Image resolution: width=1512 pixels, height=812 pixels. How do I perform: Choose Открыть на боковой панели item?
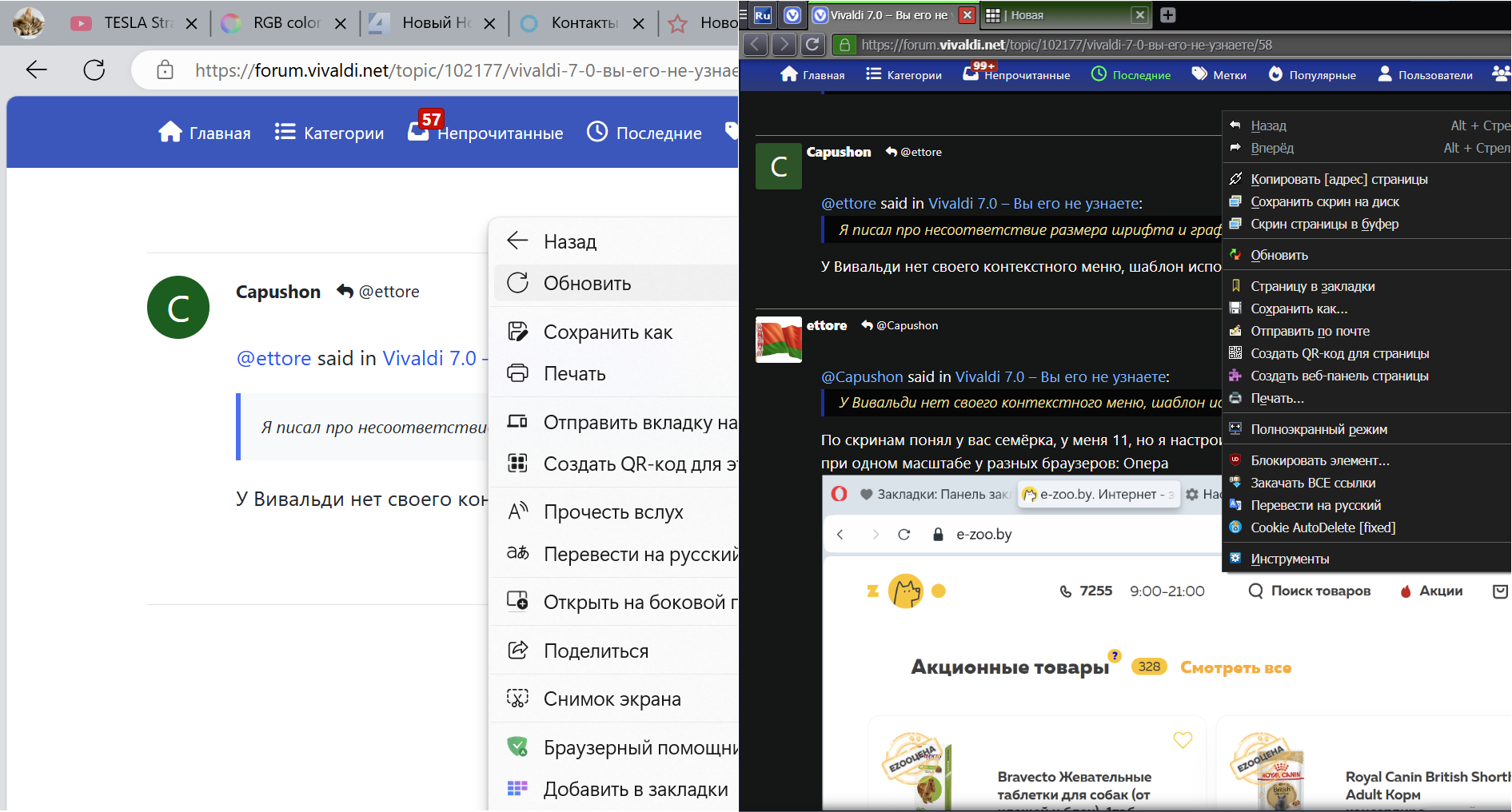[614, 602]
